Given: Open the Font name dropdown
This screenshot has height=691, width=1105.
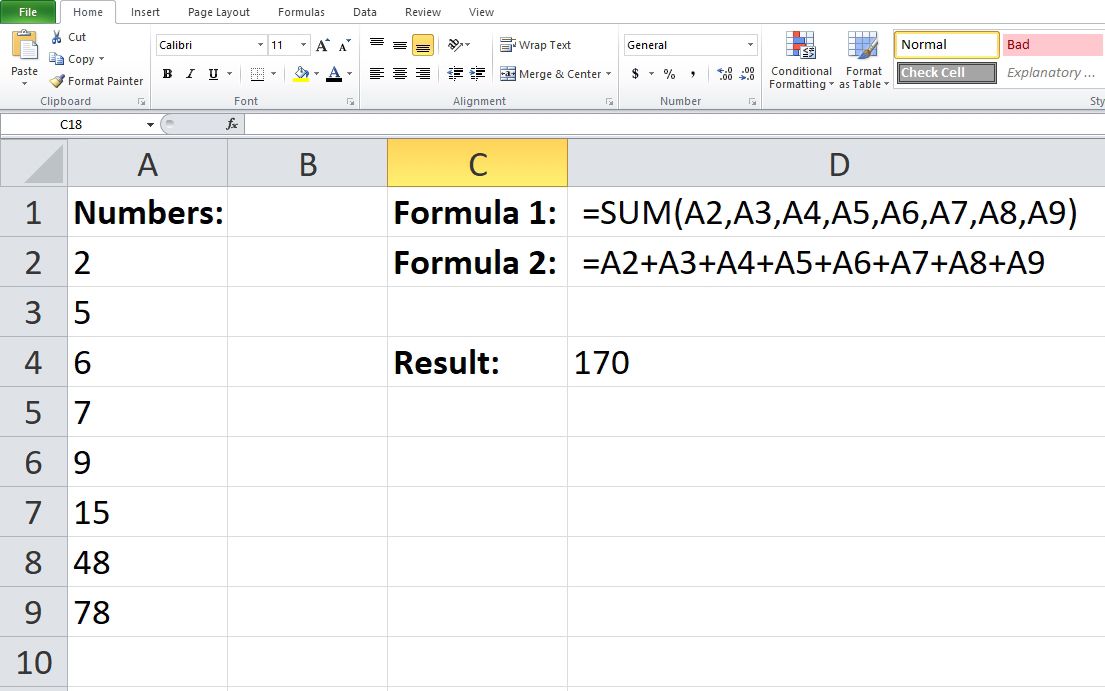Looking at the screenshot, I should click(x=259, y=45).
